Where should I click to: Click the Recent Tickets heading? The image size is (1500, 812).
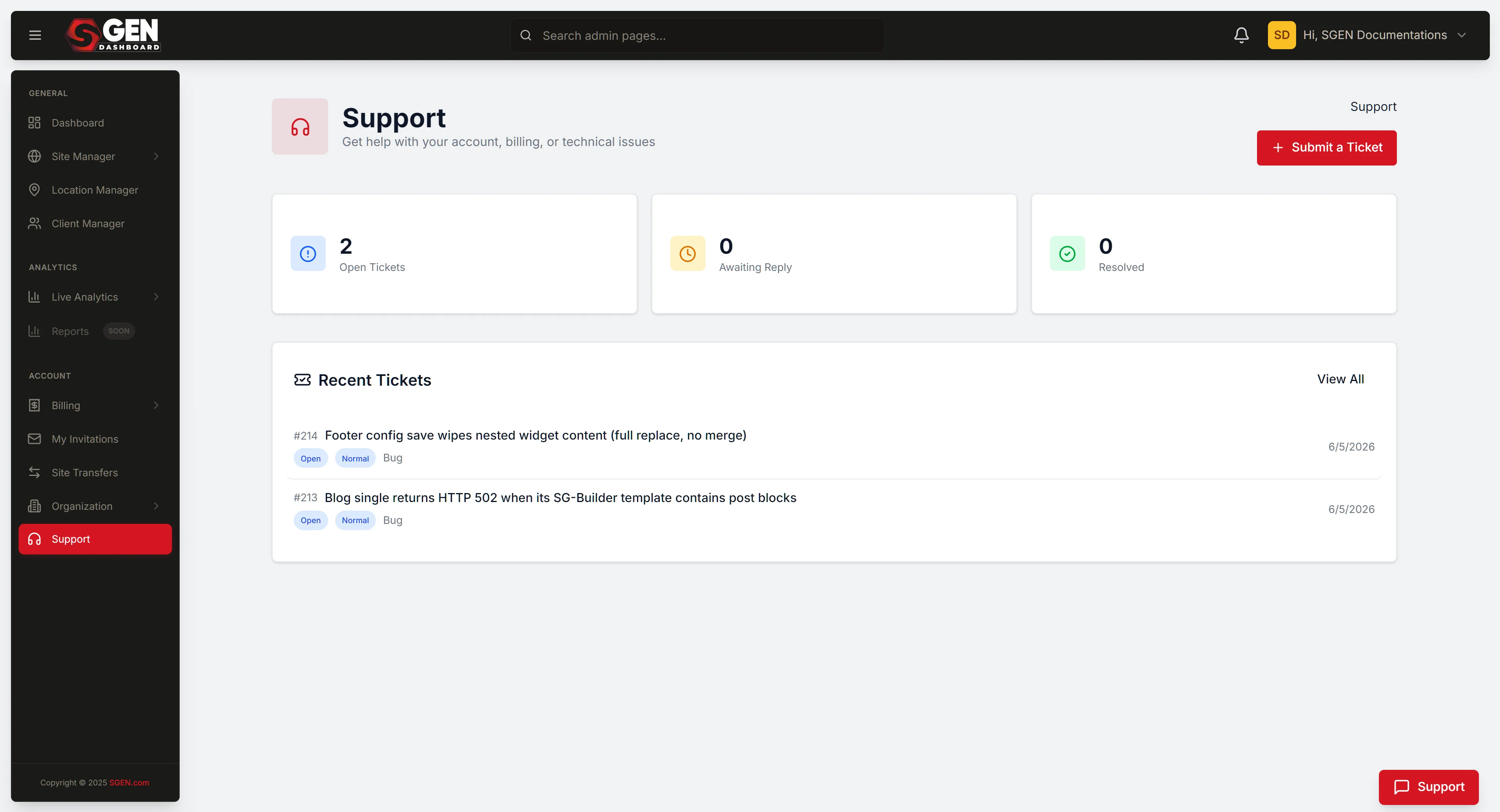point(375,380)
